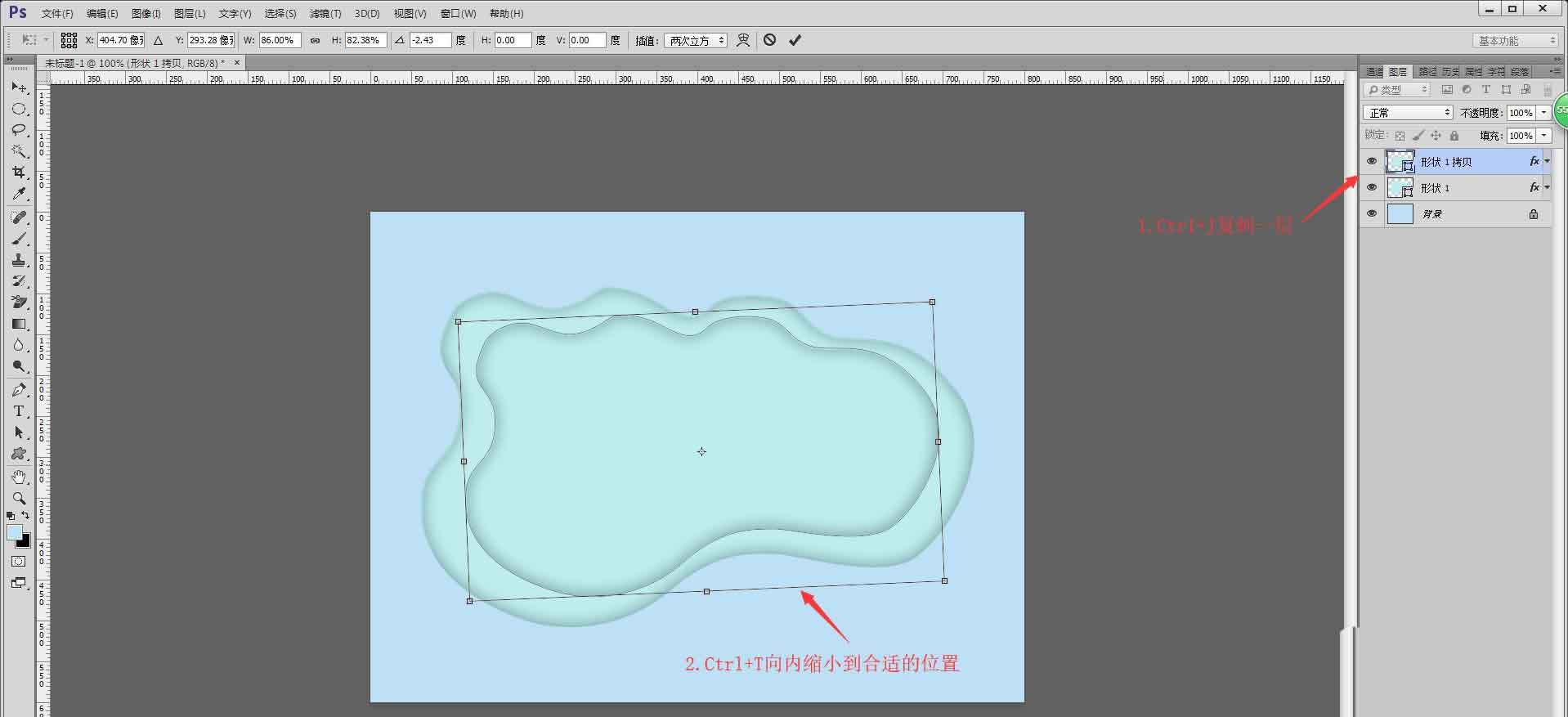
Task: Cancel transform with the circle-slash icon
Action: click(770, 39)
